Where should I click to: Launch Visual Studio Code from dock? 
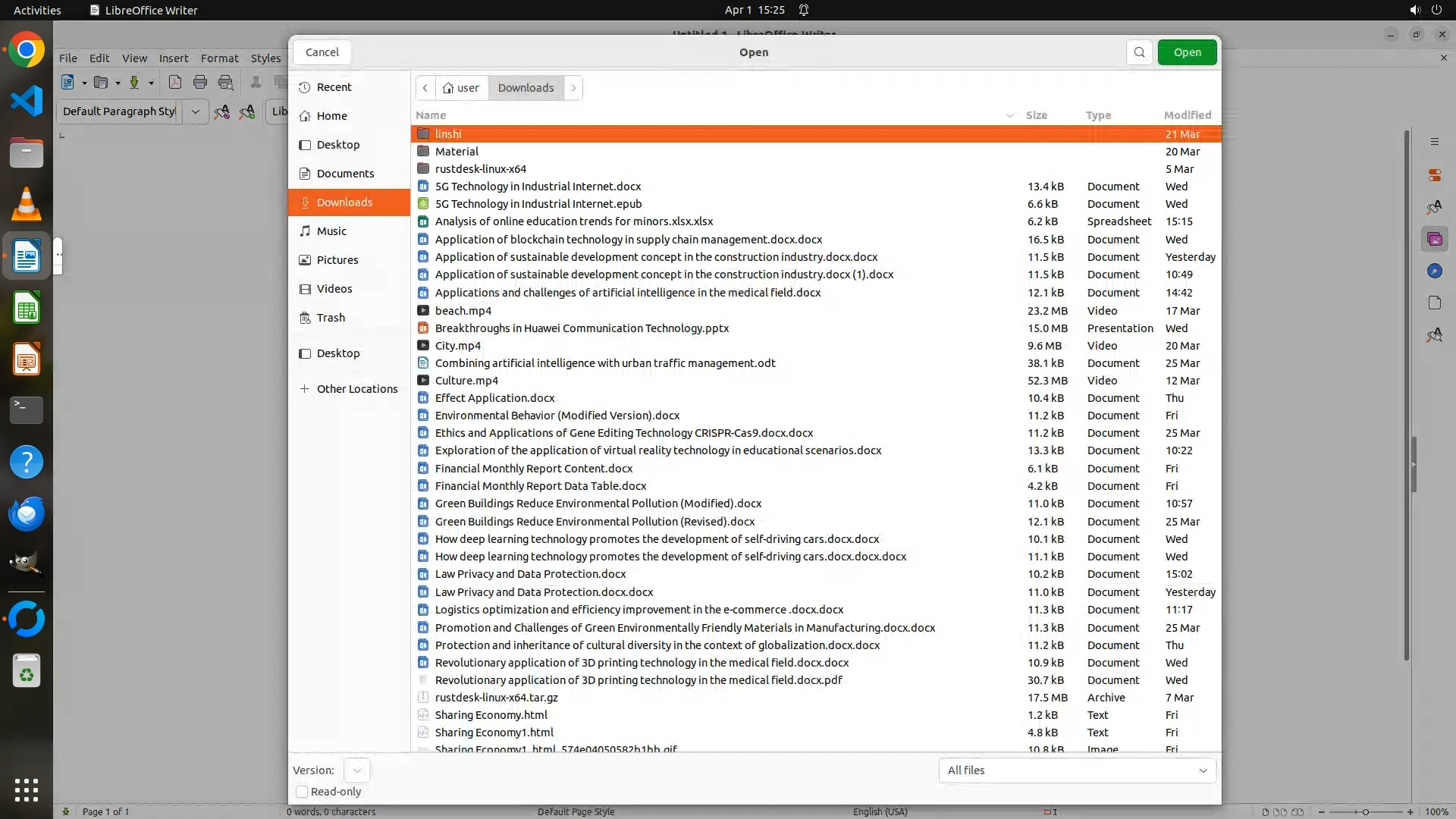[27, 101]
